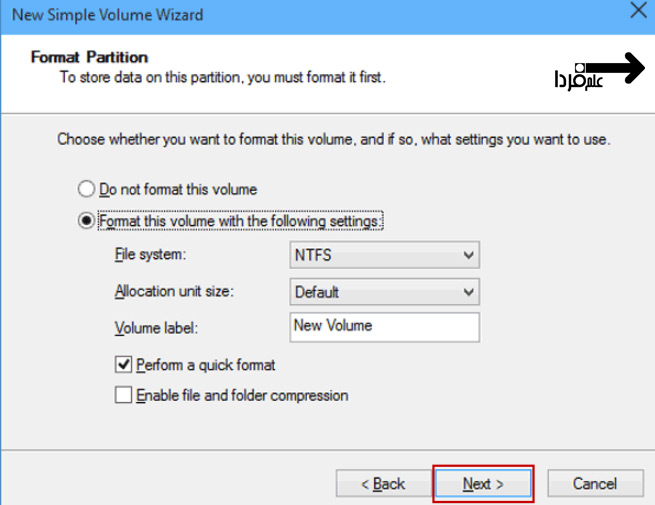655x505 pixels.
Task: Close the New Simple Volume Wizard window
Action: [x=637, y=13]
